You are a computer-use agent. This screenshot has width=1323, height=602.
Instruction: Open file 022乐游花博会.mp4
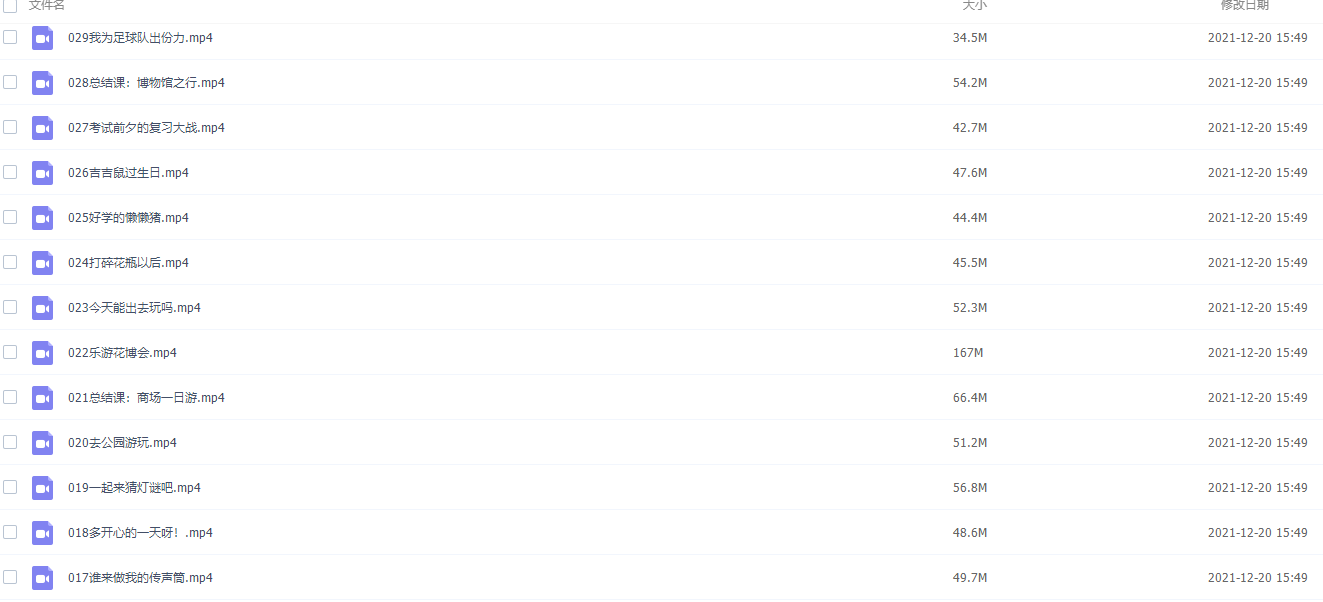point(122,353)
